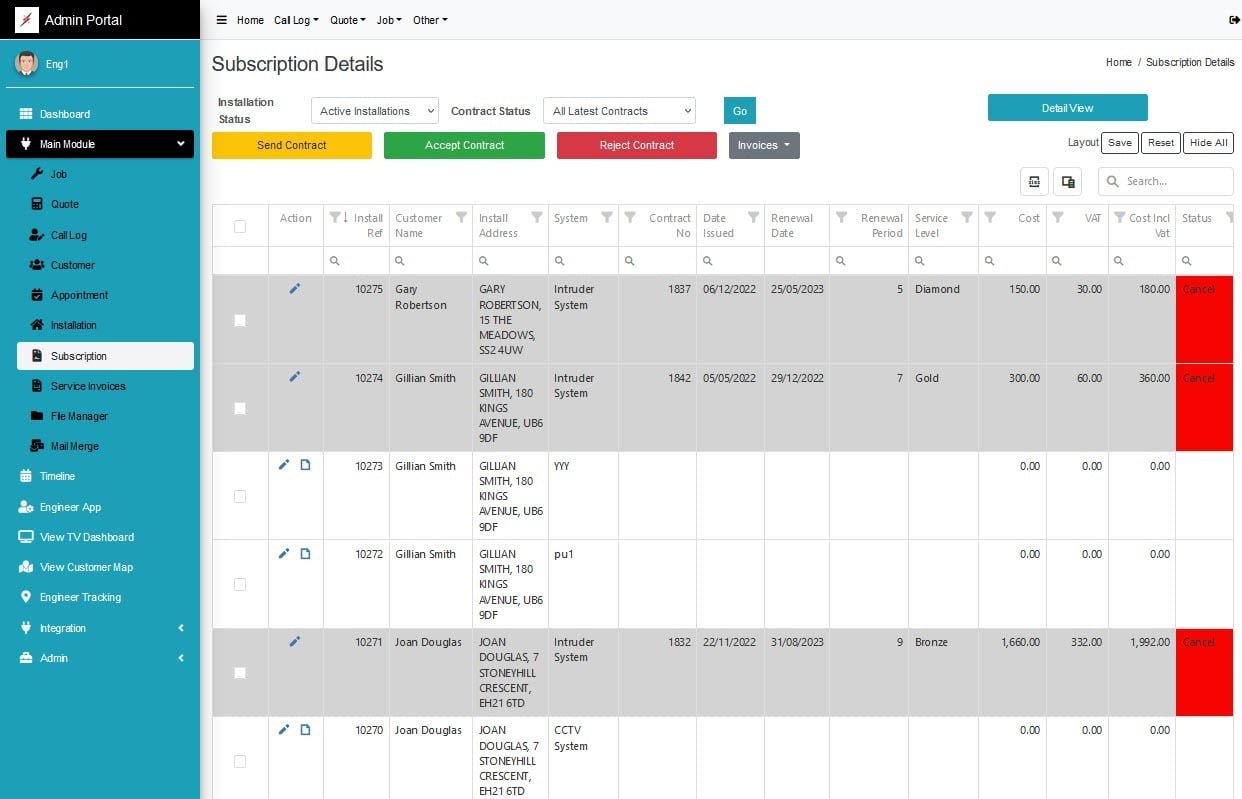Click filter icon on Customer Name column
Image resolution: width=1242 pixels, height=799 pixels.
pyautogui.click(x=461, y=218)
